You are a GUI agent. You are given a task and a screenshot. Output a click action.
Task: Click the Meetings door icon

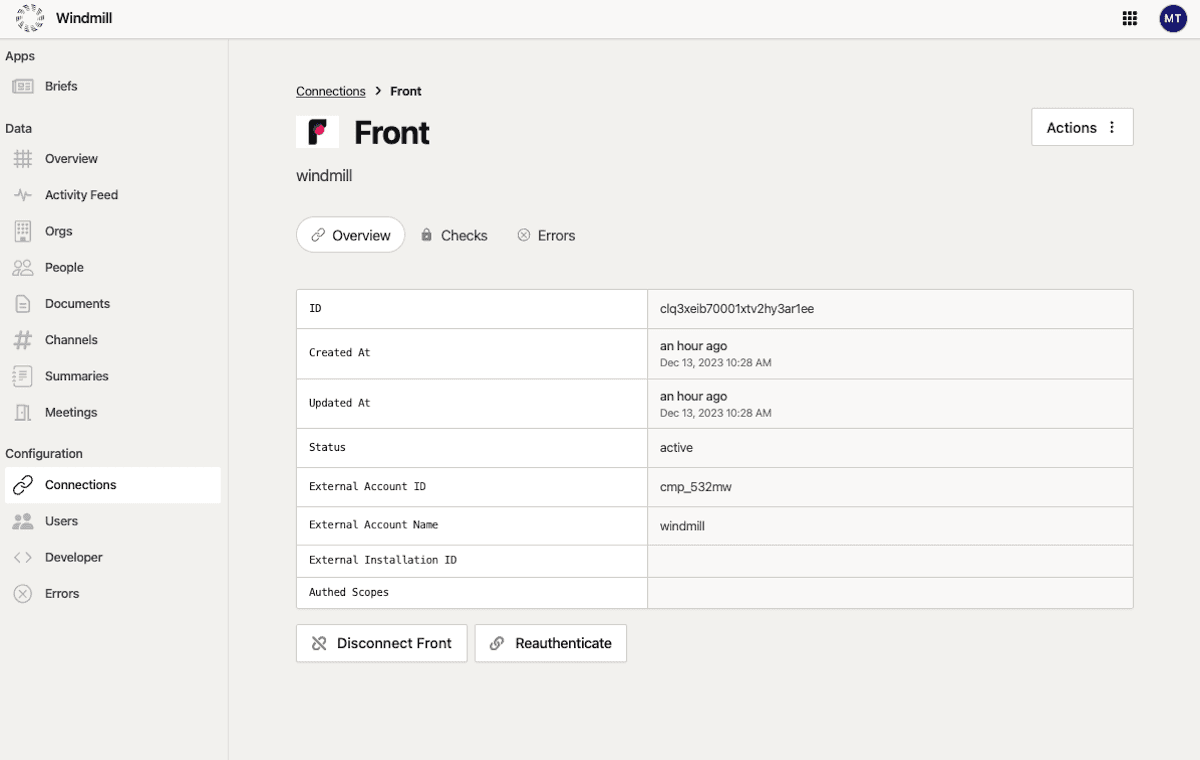click(x=23, y=412)
